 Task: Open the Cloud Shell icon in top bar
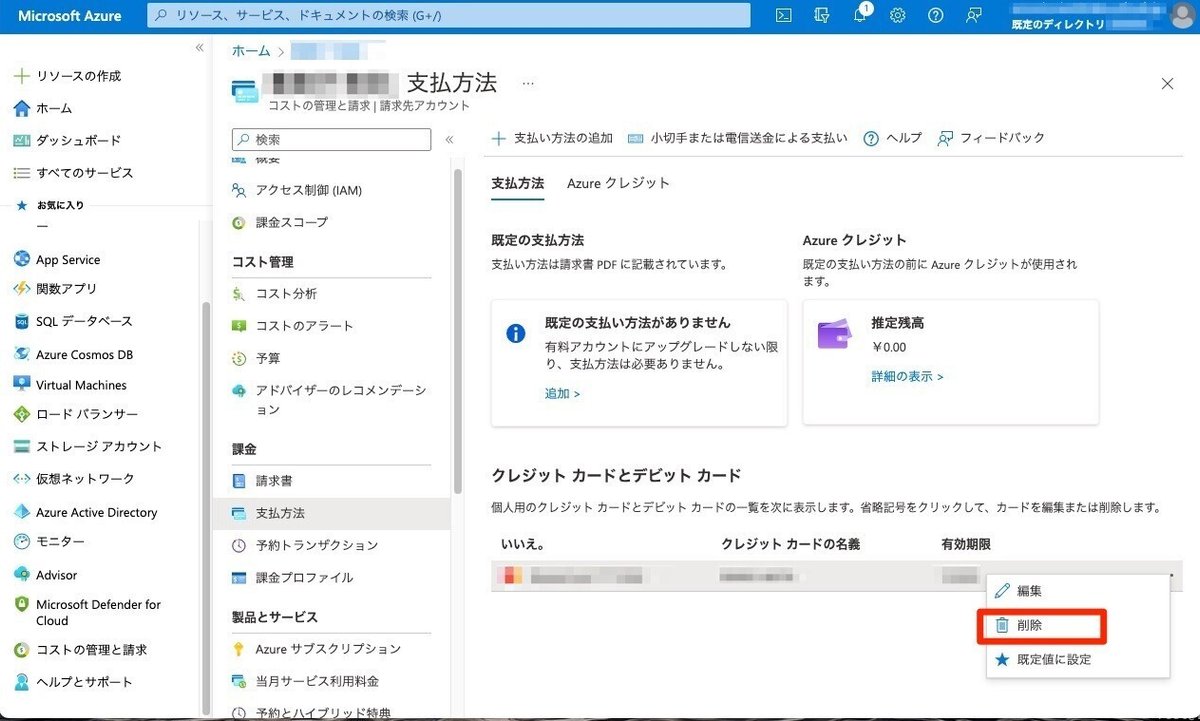[785, 15]
